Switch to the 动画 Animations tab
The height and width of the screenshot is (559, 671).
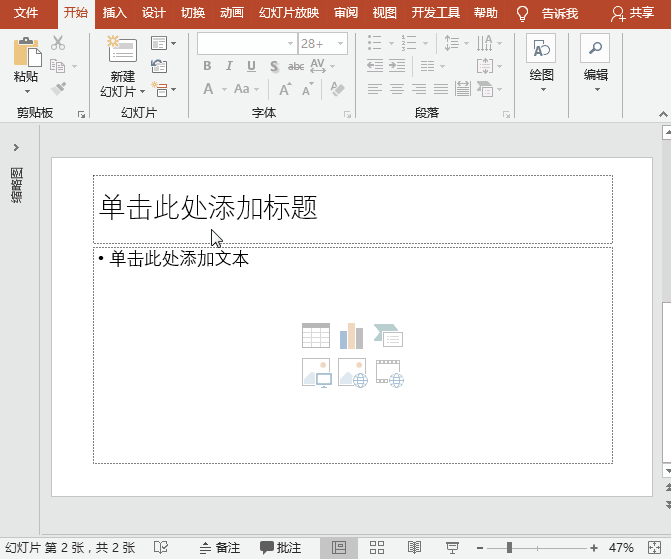click(x=232, y=13)
